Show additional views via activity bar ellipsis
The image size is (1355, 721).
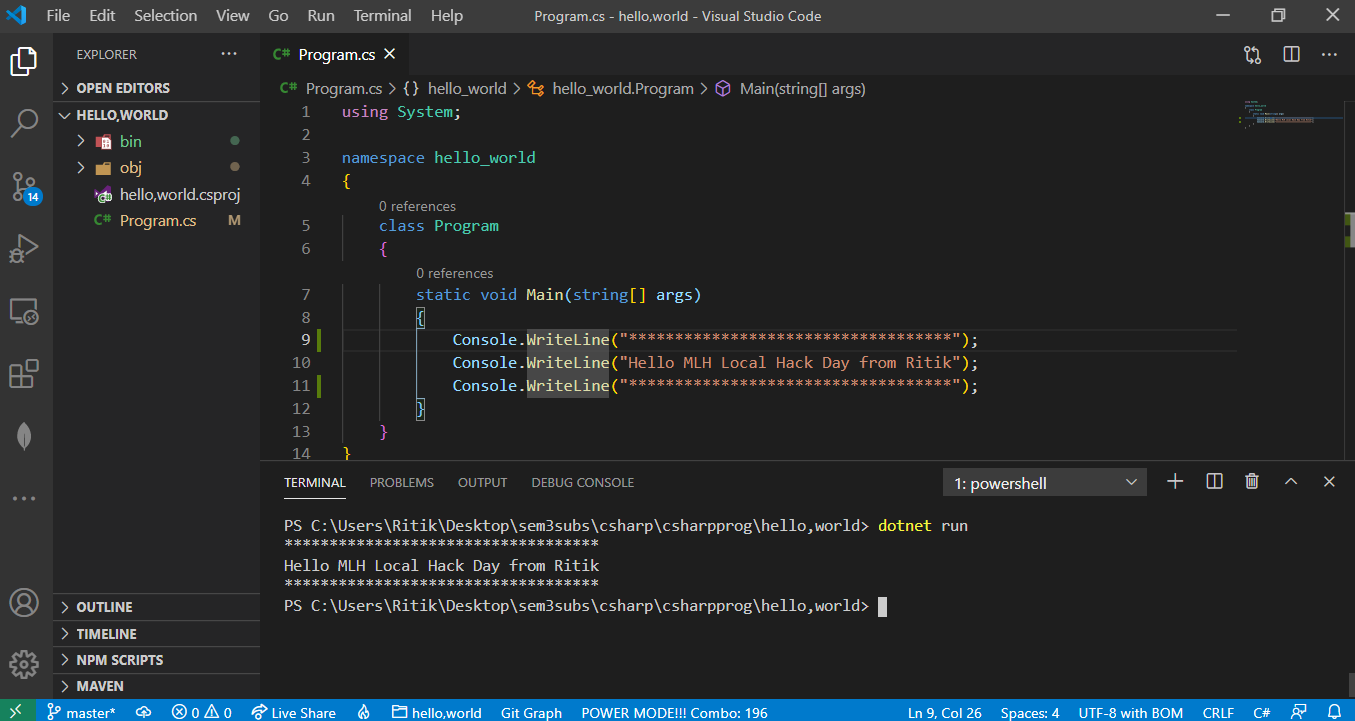pos(24,498)
